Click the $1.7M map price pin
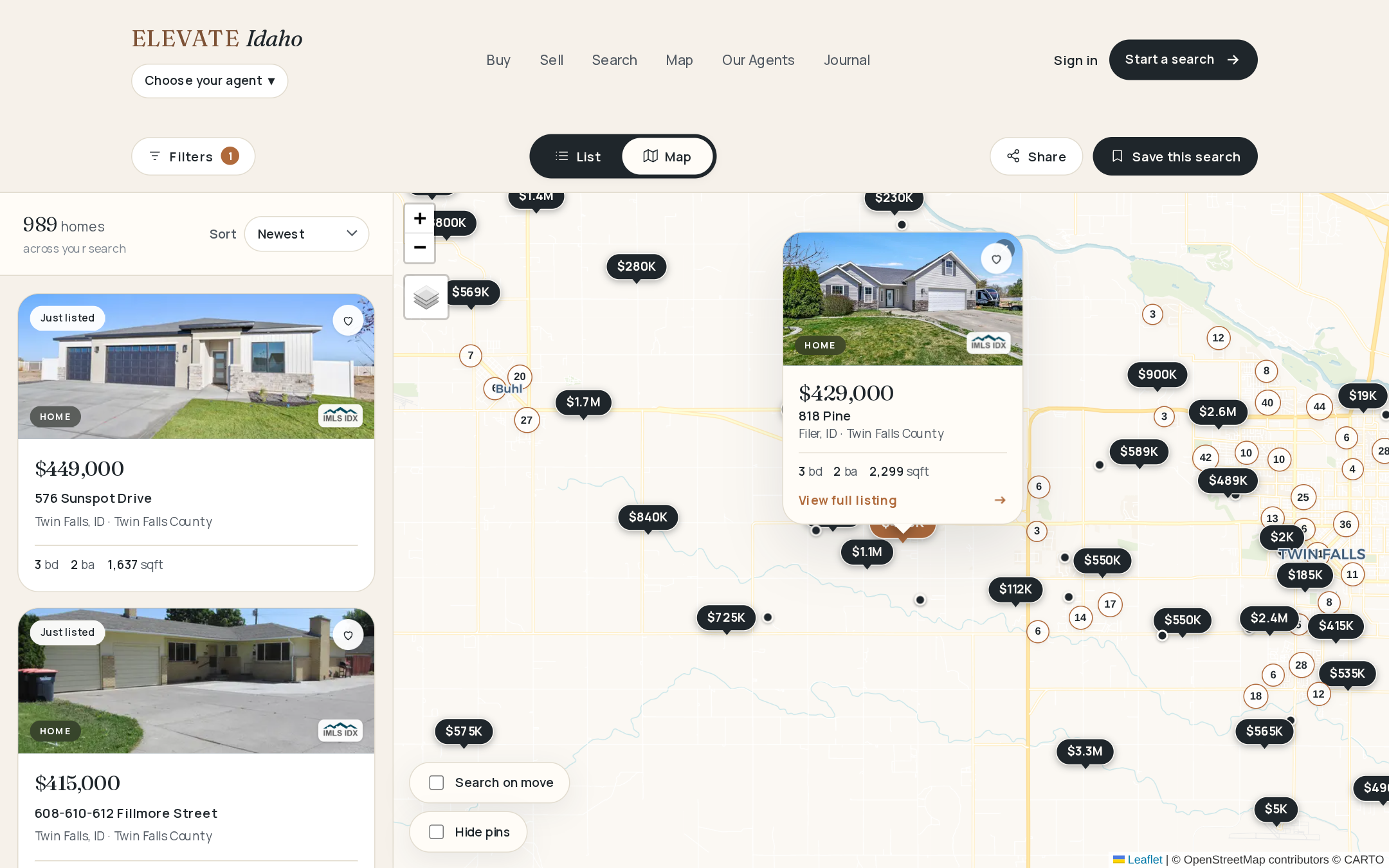Image resolution: width=1389 pixels, height=868 pixels. [583, 402]
